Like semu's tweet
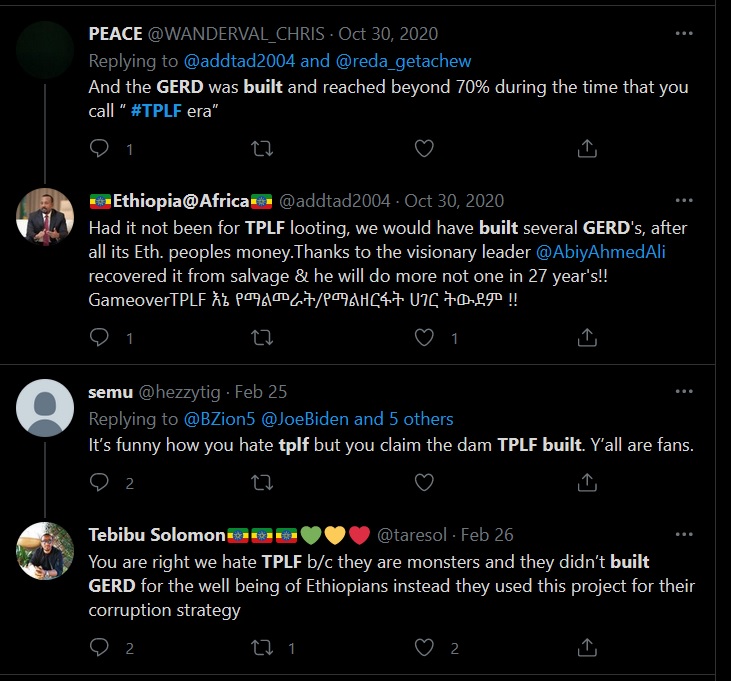 tap(424, 482)
